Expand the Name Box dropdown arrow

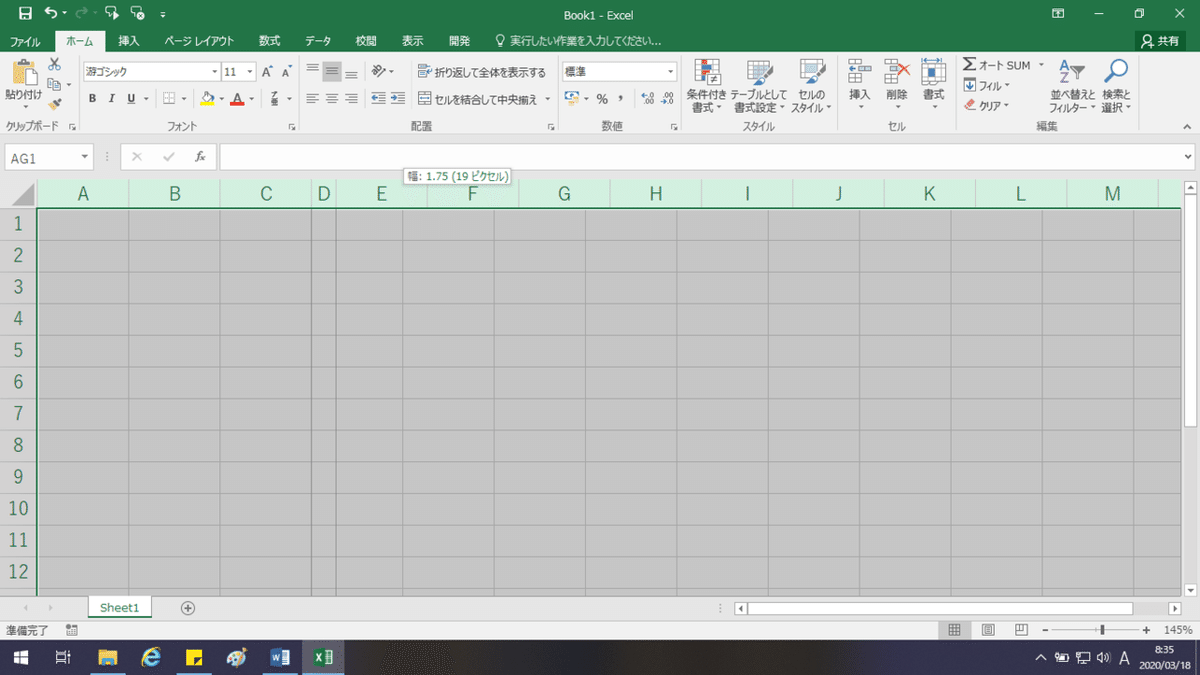click(86, 157)
